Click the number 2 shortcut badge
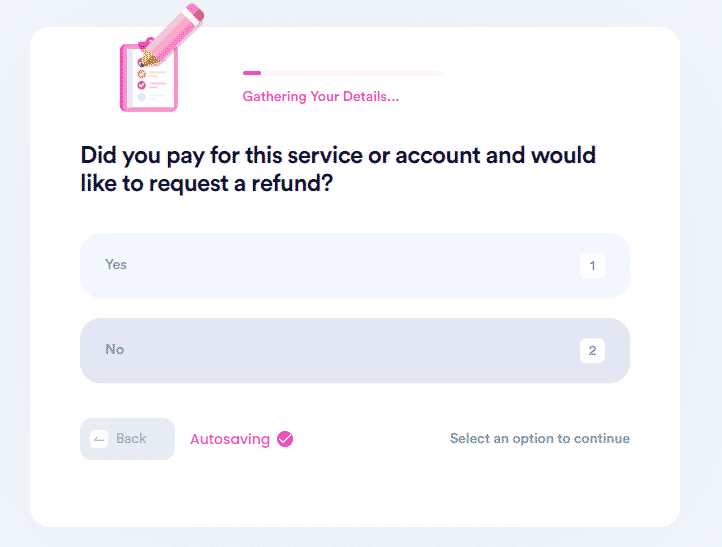 click(x=592, y=350)
